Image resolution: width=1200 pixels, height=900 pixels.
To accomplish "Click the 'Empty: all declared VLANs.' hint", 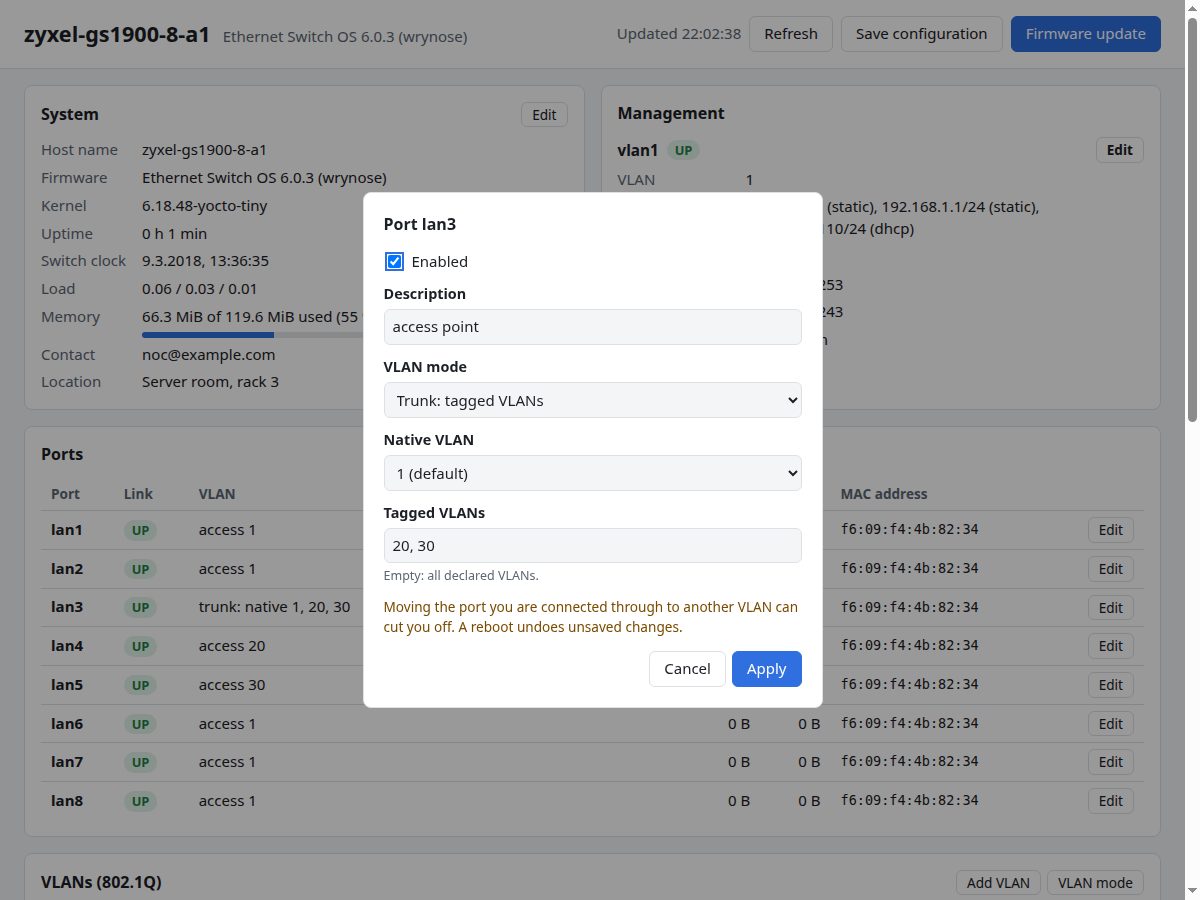I will click(x=461, y=576).
